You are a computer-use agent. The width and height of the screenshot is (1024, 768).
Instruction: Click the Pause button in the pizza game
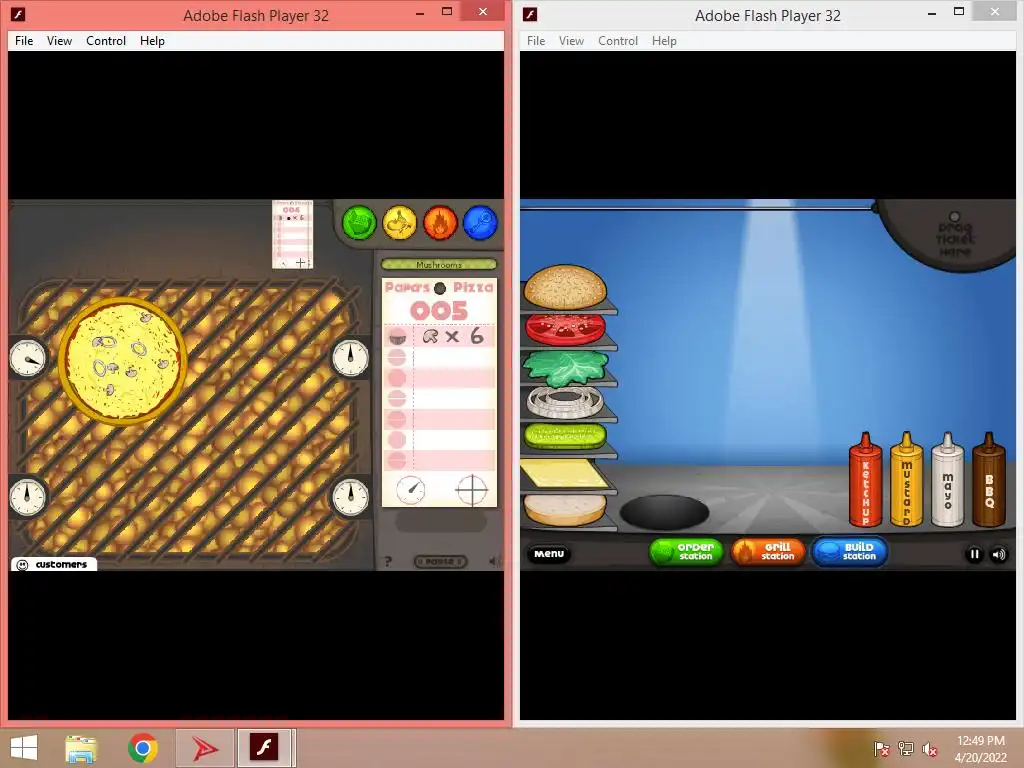click(x=441, y=562)
